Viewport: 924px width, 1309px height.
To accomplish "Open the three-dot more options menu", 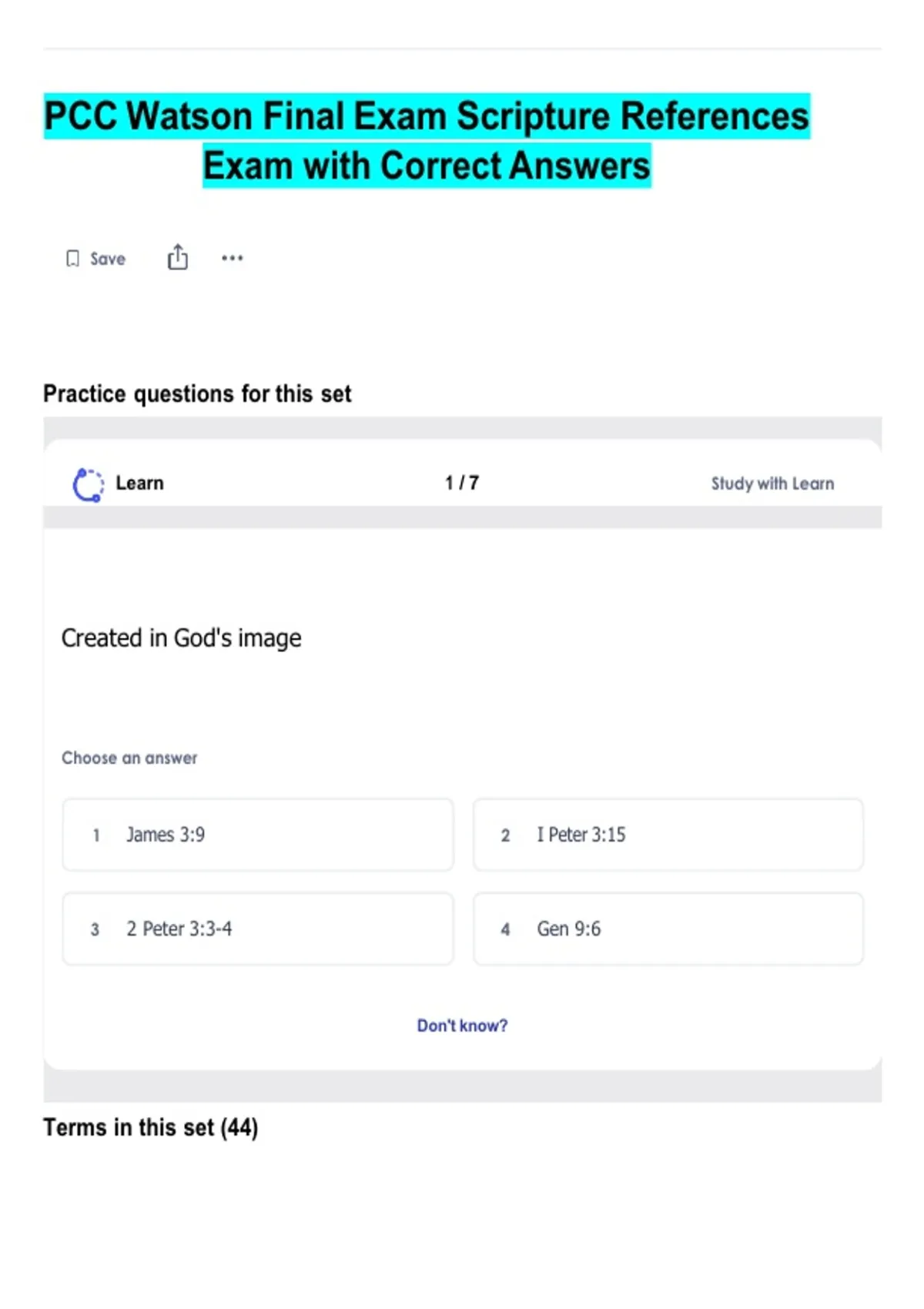I will click(232, 258).
